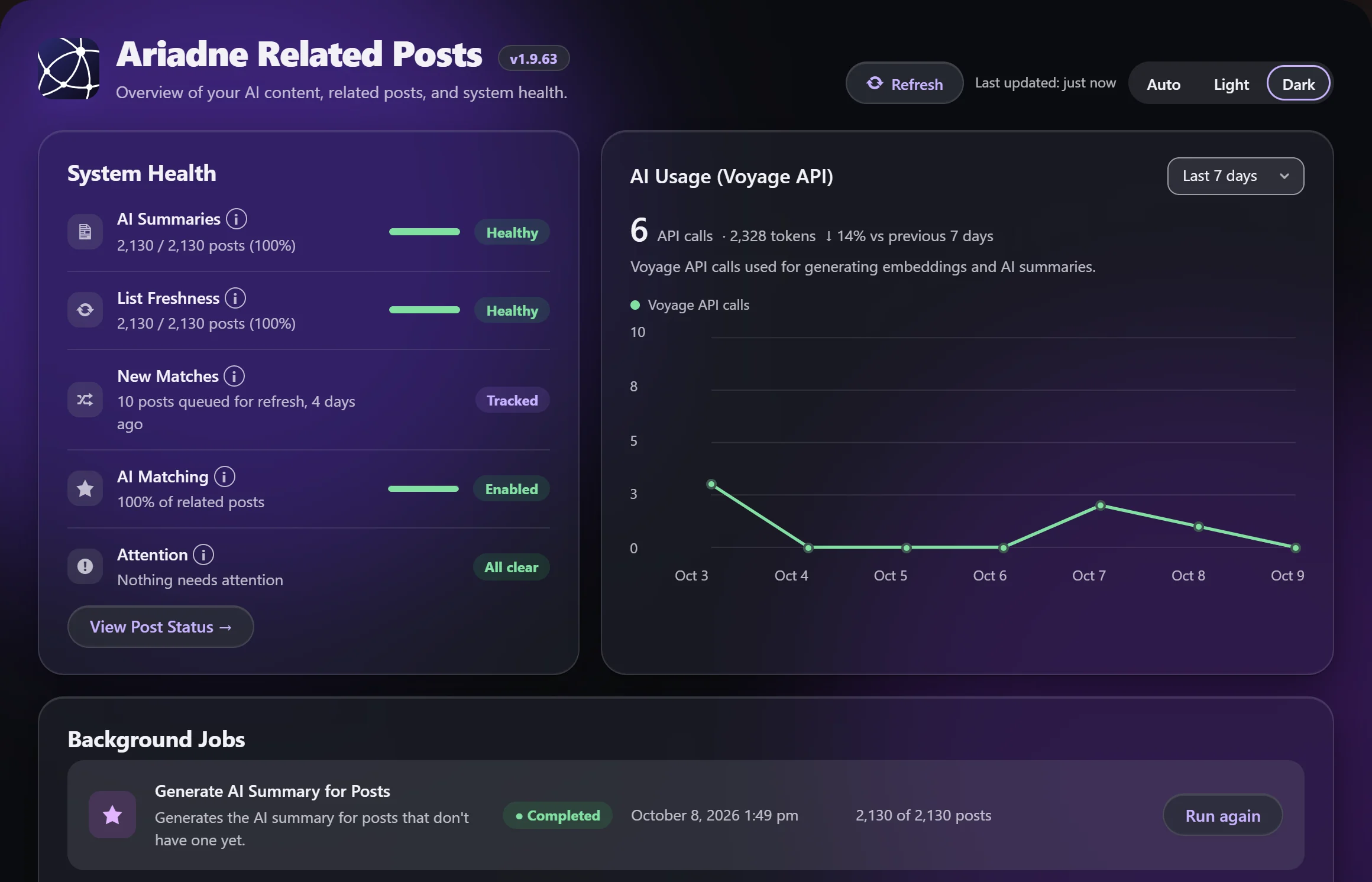Click 'October 8, 2026 1:49 pm' timestamp

714,815
